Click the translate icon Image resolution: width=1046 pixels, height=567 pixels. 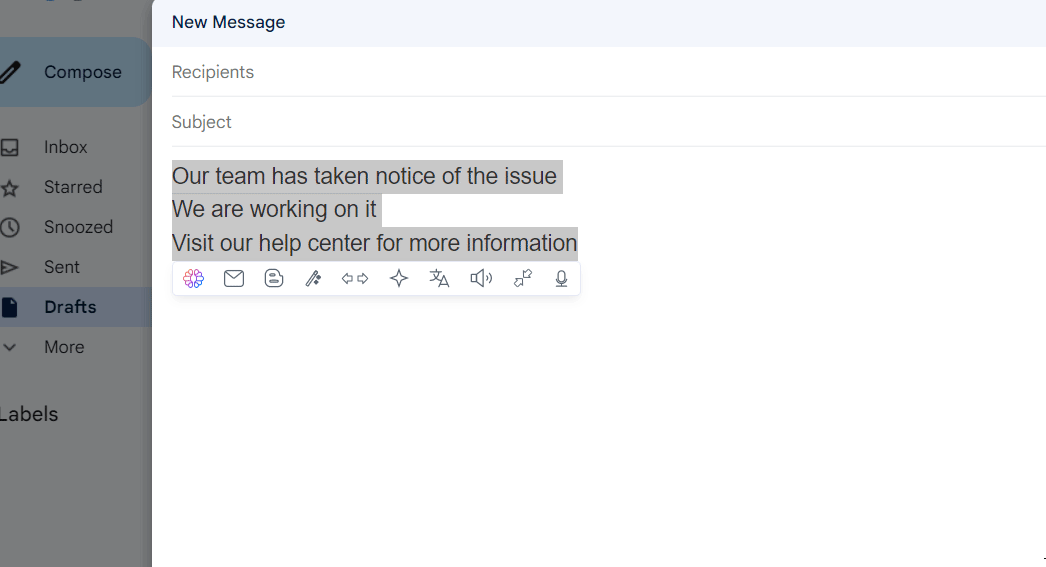point(439,279)
